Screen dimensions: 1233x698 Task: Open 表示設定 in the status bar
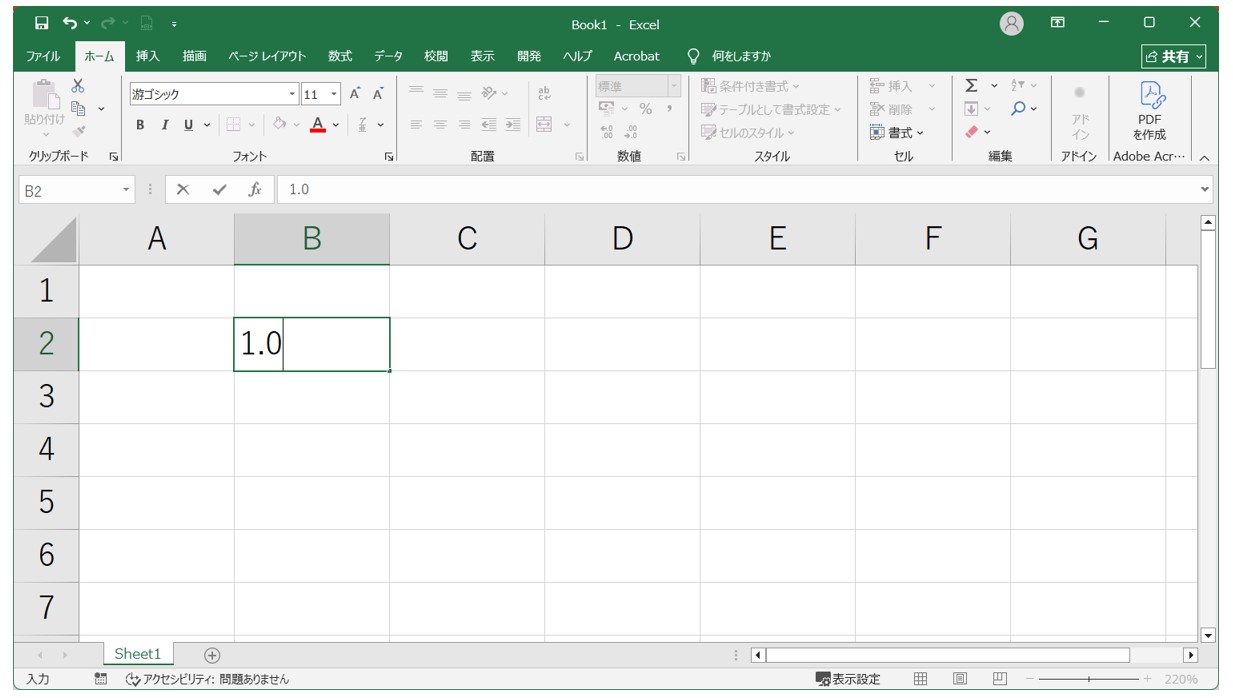click(x=848, y=679)
